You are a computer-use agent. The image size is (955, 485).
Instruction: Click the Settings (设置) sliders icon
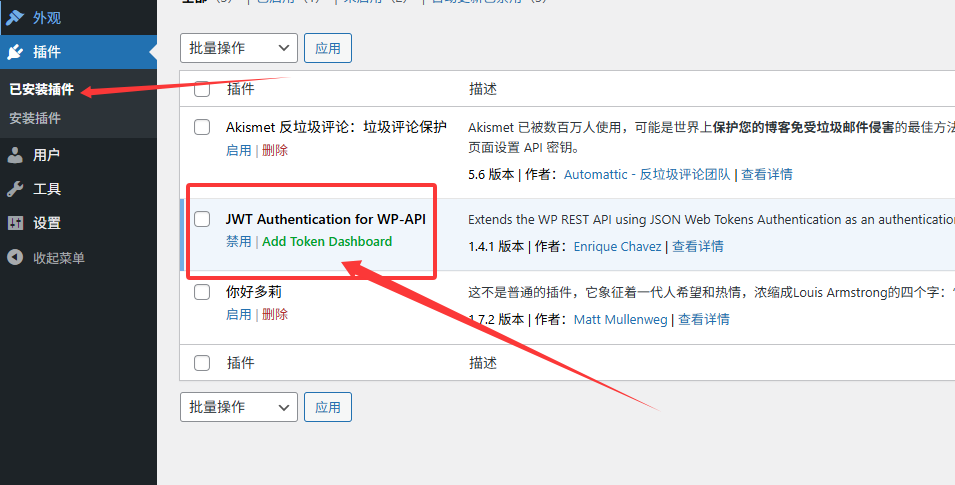pos(15,223)
